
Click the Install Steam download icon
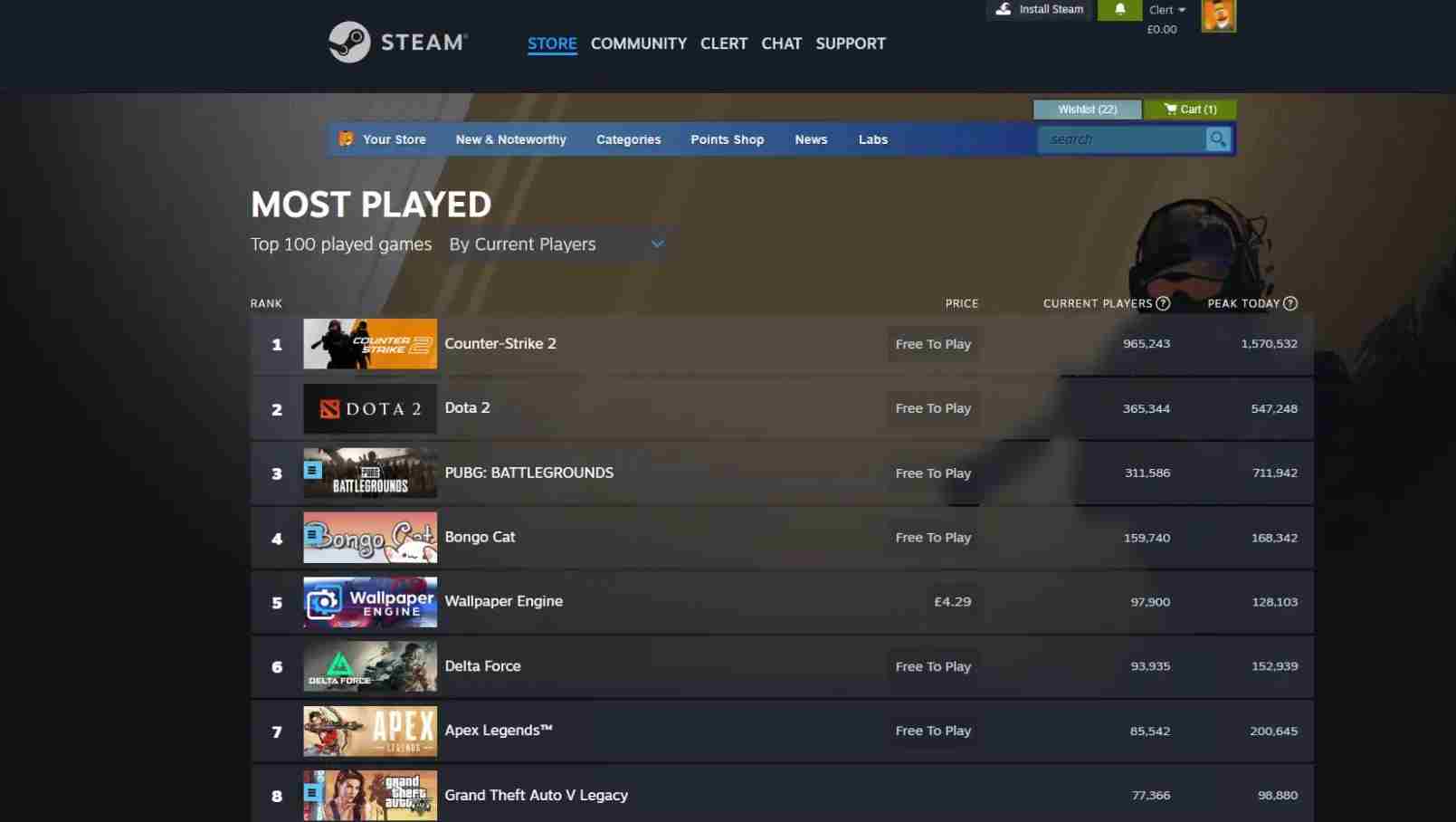click(x=1003, y=9)
